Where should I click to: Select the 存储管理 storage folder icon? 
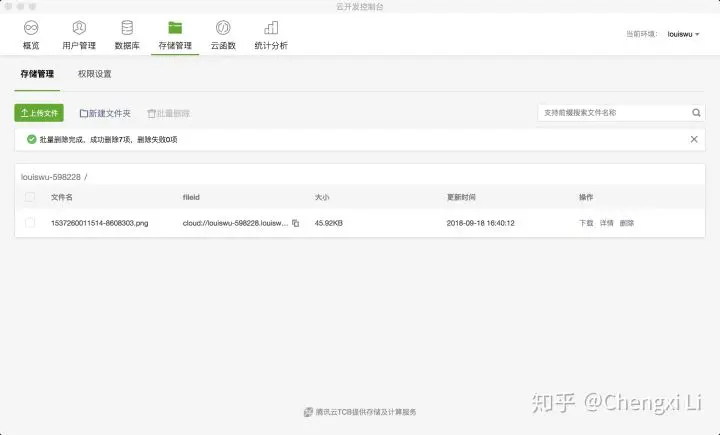click(175, 28)
